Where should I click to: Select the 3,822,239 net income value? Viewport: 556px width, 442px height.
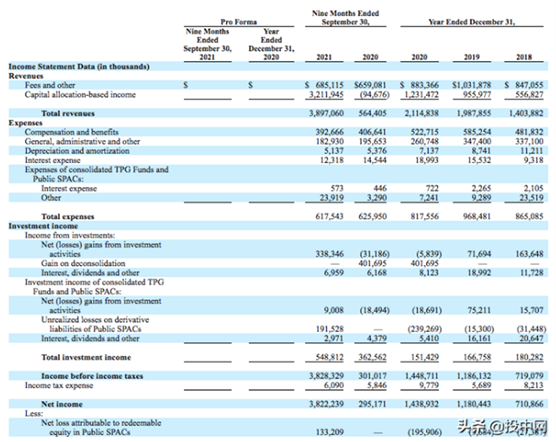326,404
